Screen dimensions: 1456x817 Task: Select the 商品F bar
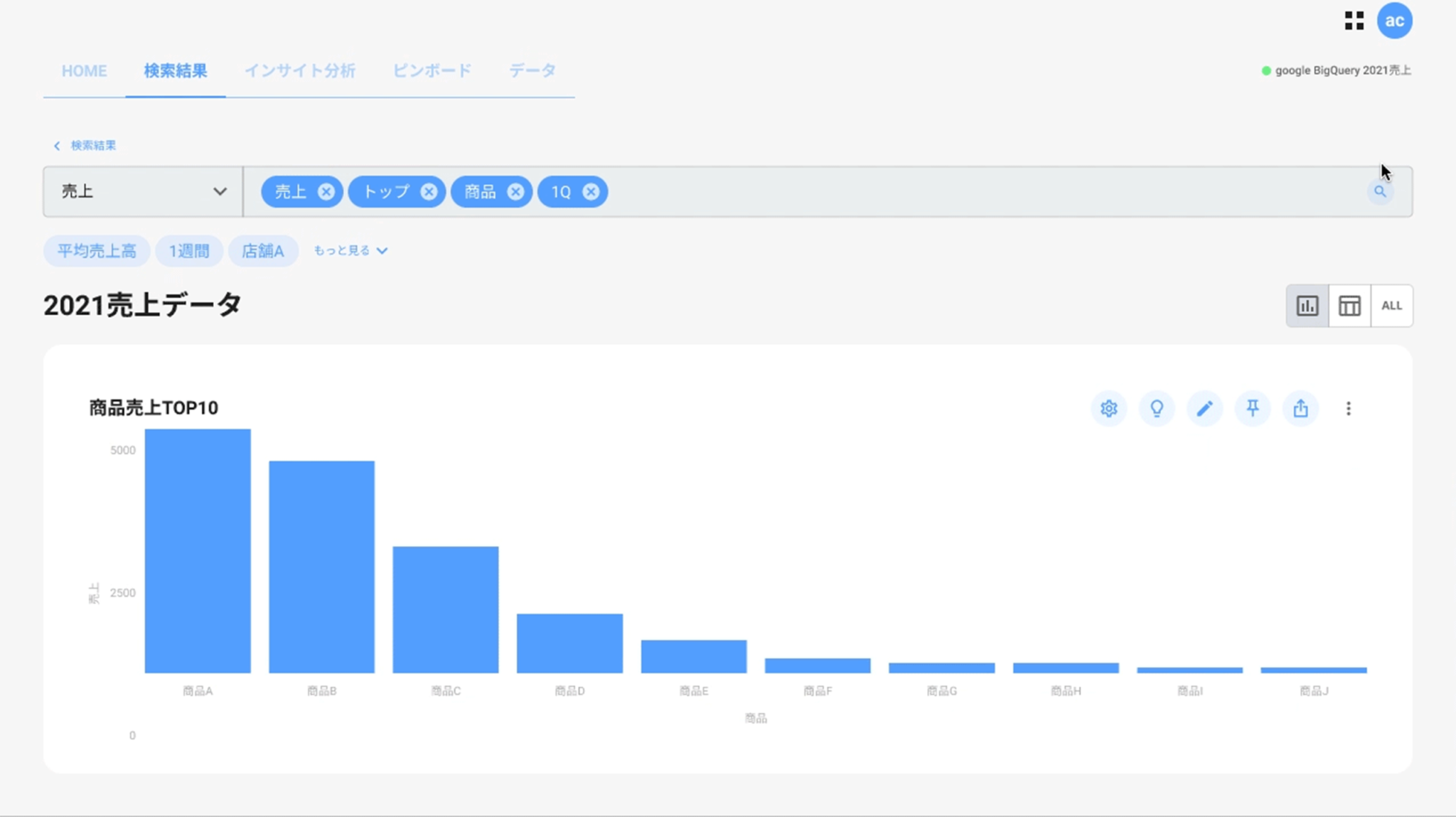[x=818, y=666]
